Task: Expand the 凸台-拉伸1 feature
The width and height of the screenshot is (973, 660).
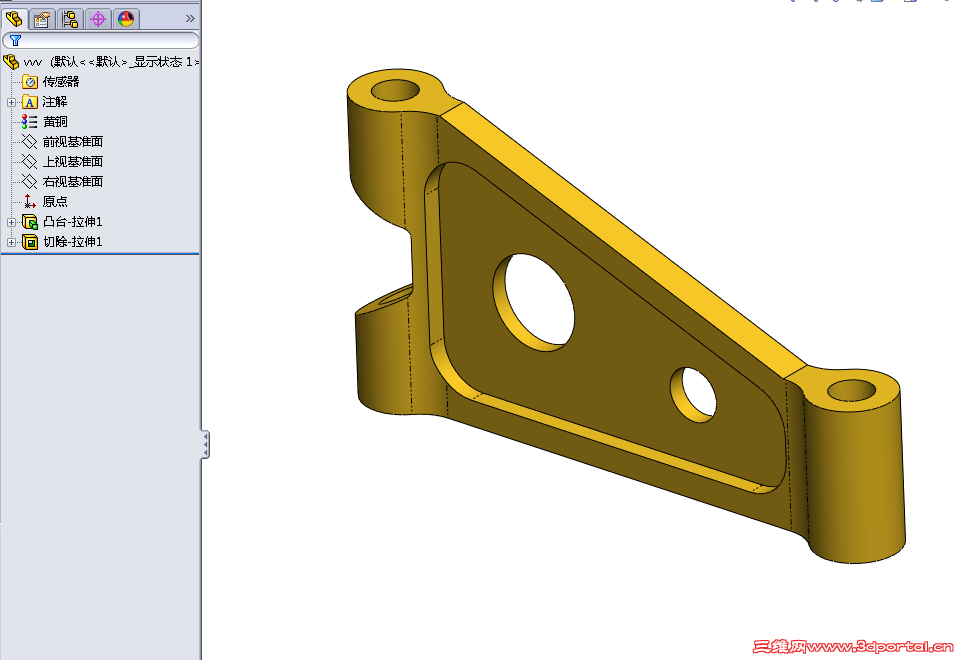Action: pos(11,222)
